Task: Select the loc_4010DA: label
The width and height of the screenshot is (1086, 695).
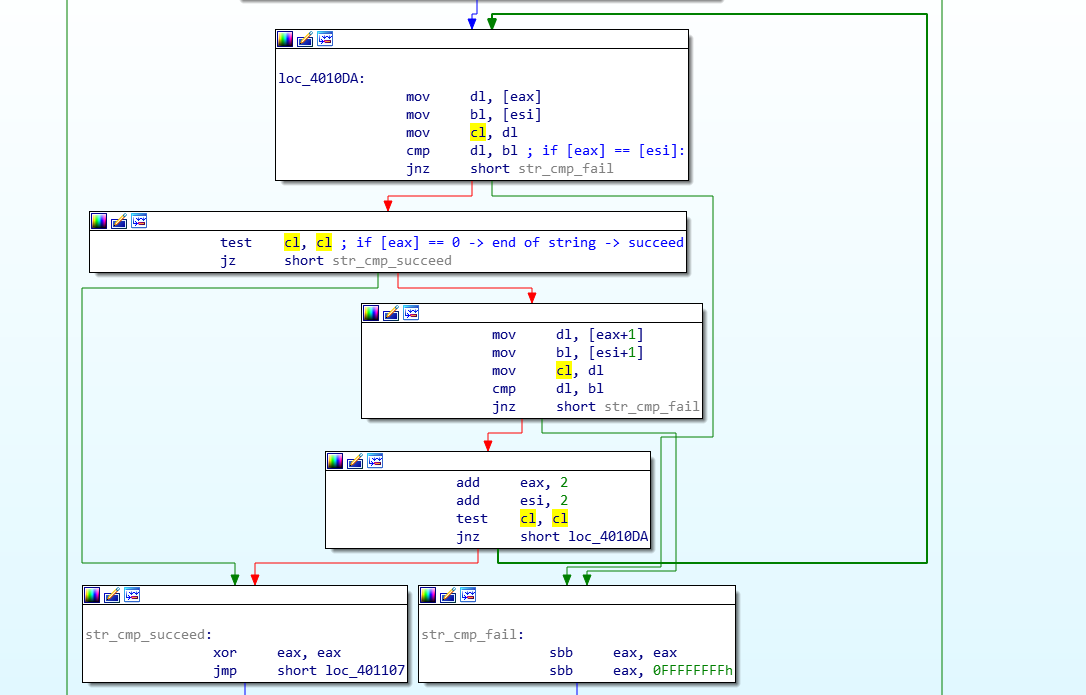Action: tap(322, 78)
